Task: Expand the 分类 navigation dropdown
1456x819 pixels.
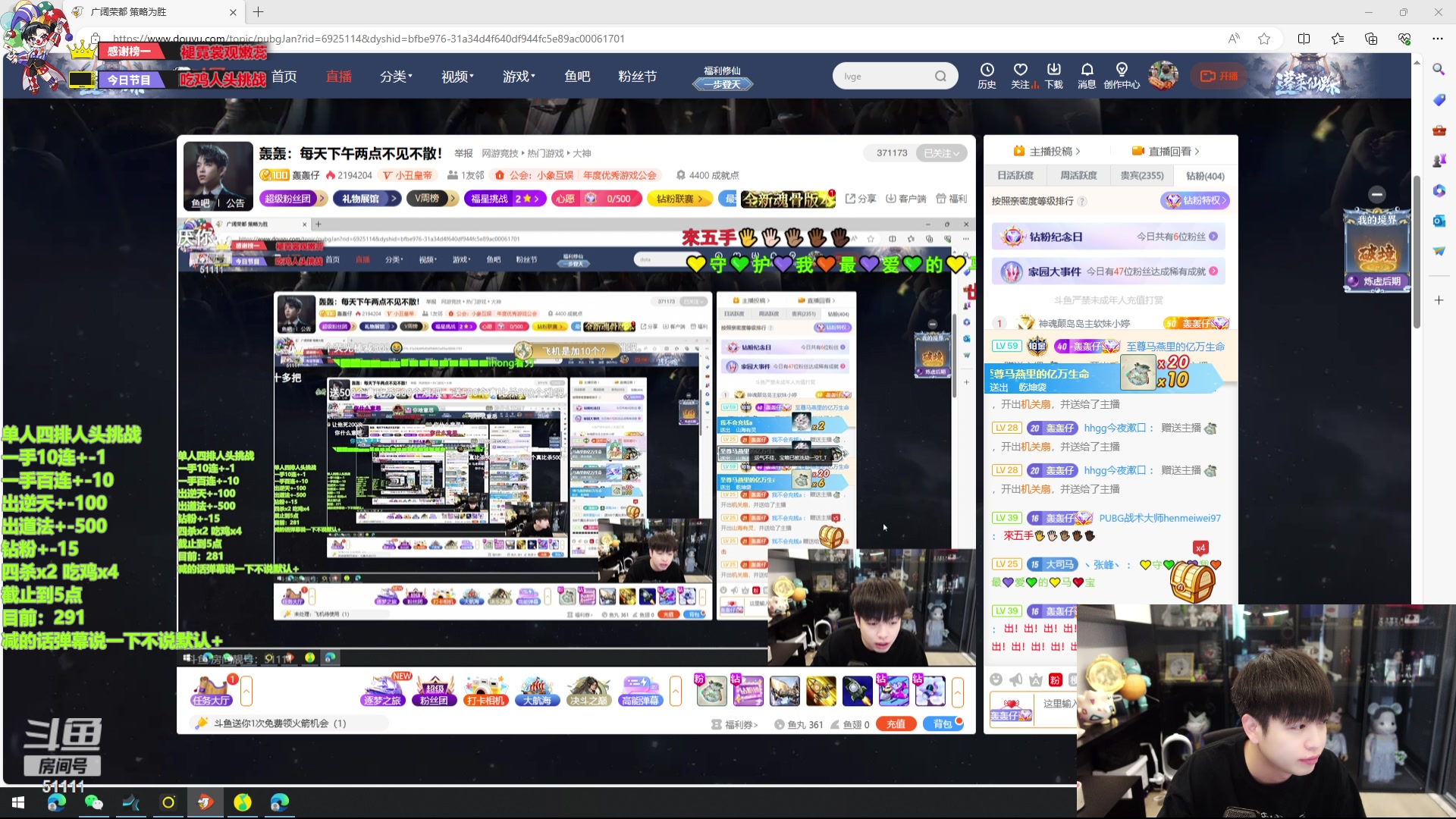Action: (396, 77)
